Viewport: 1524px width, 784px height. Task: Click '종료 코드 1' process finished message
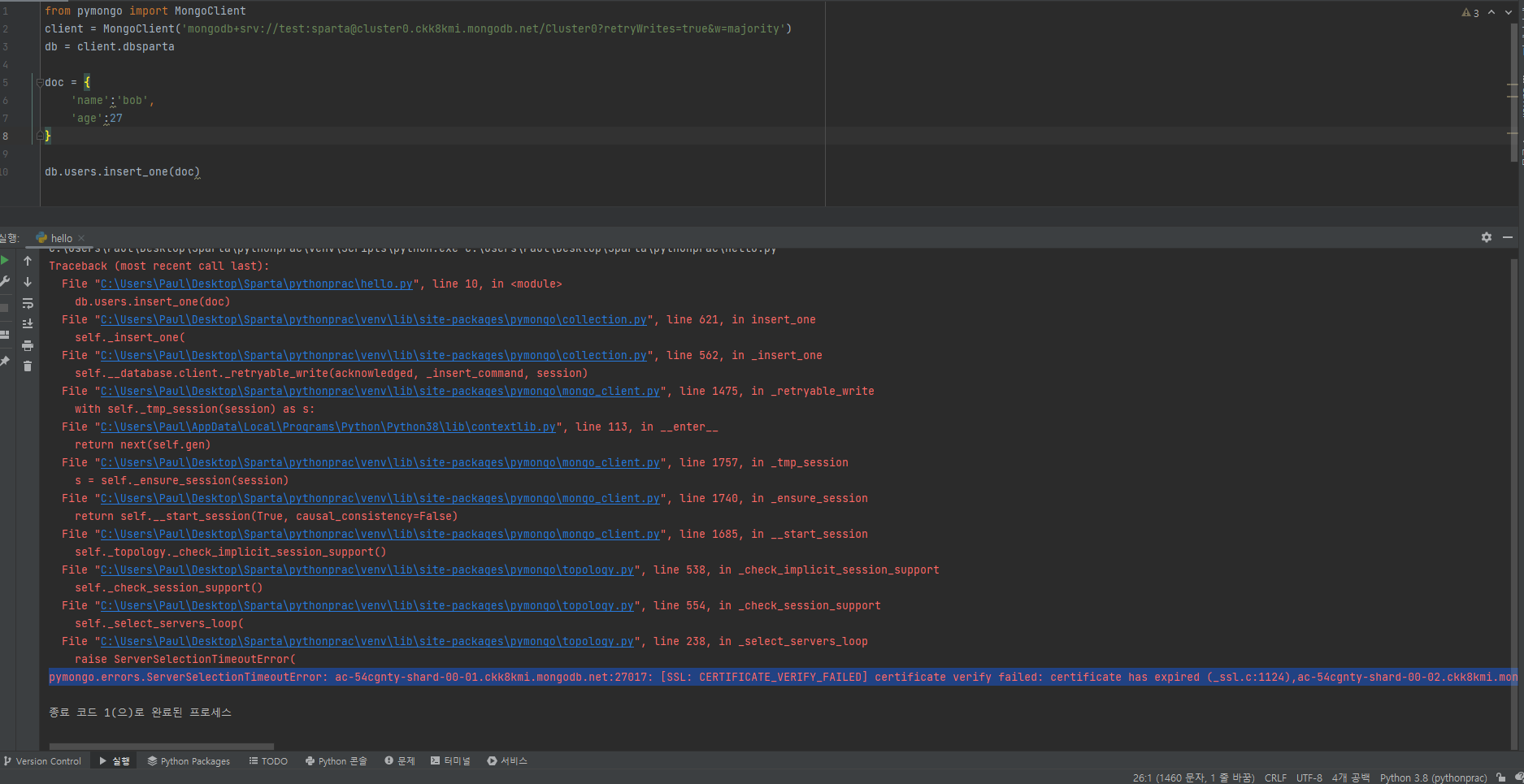140,712
